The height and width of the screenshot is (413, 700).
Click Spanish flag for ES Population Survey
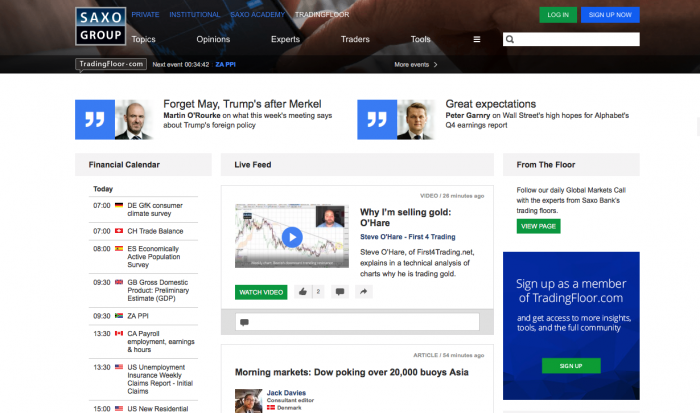click(x=119, y=248)
